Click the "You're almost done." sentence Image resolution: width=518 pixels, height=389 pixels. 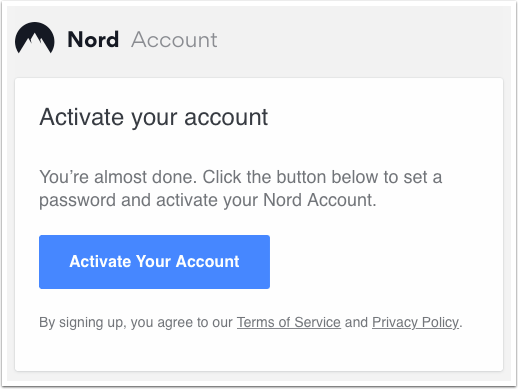tap(118, 177)
